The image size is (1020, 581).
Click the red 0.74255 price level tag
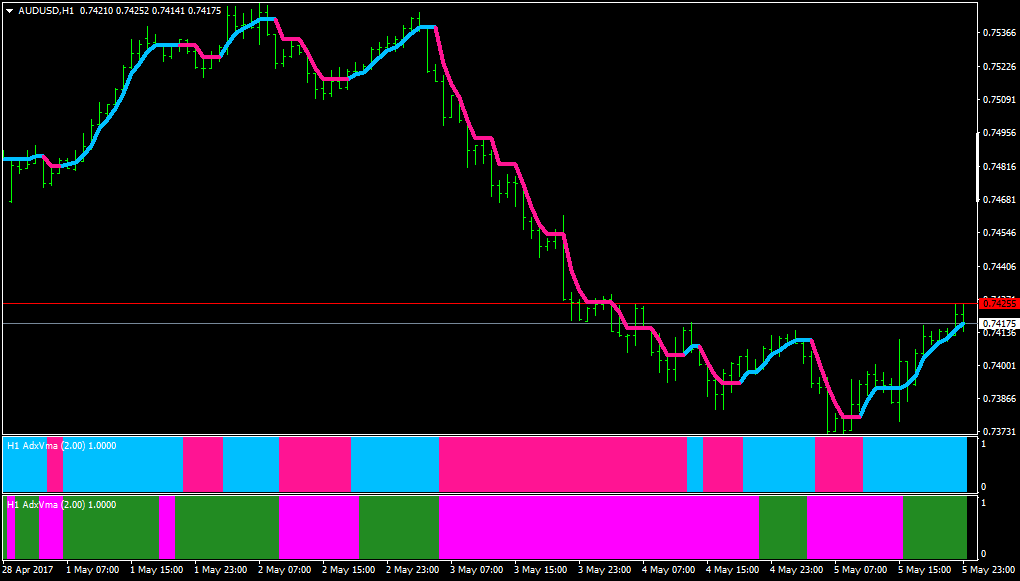point(999,303)
